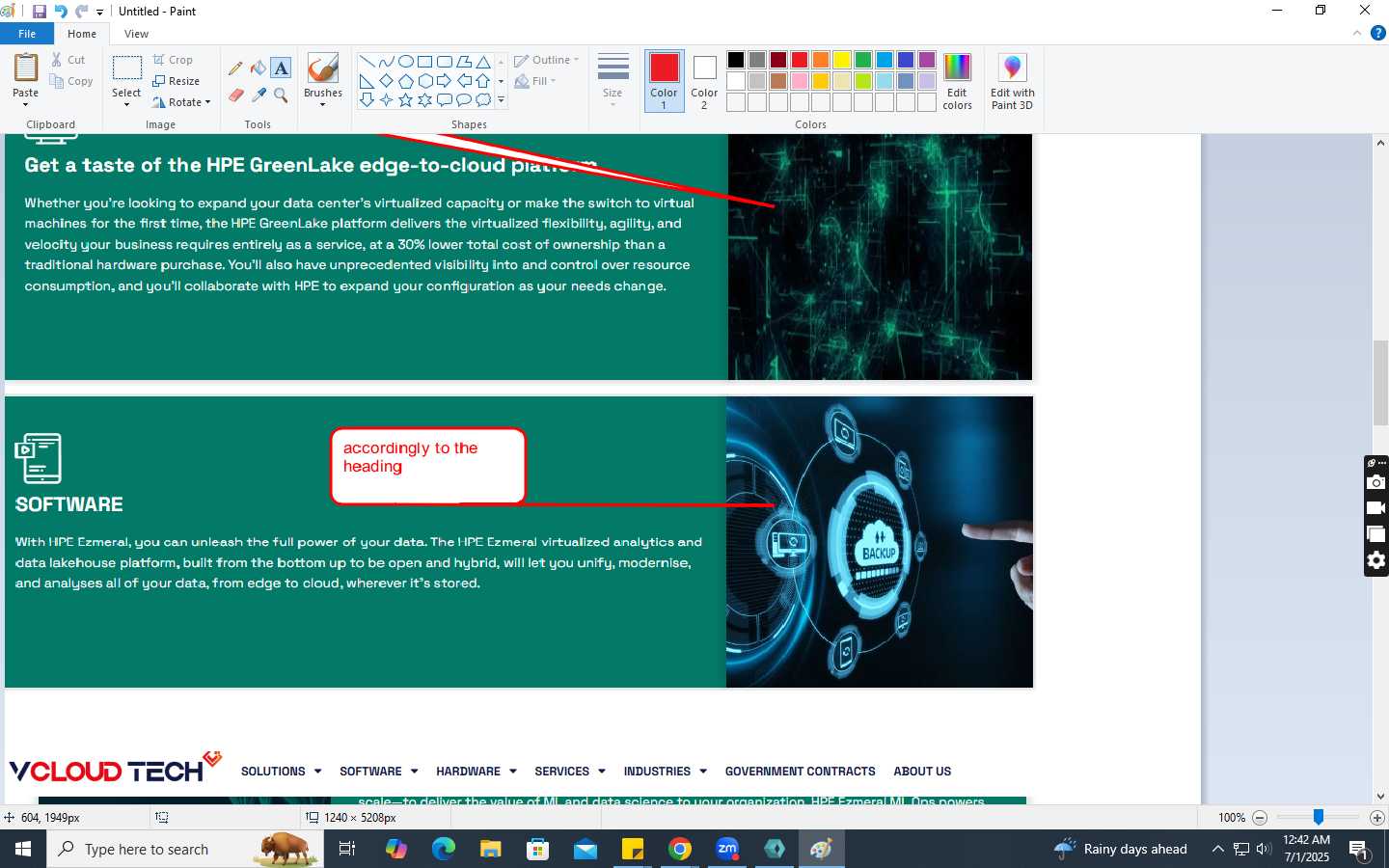Click the Copy button
The image size is (1389, 868).
[72, 81]
